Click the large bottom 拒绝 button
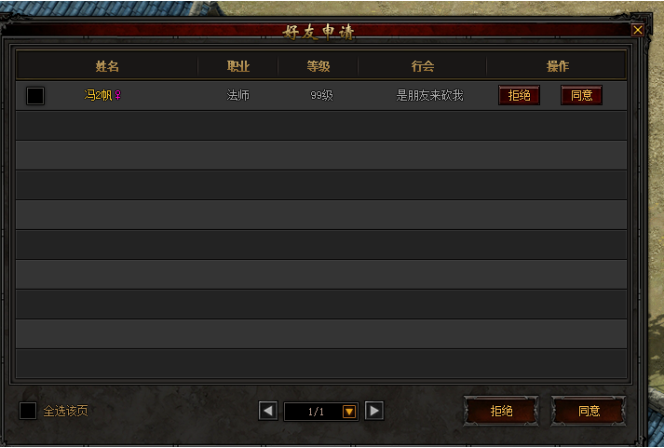This screenshot has width=664, height=448. [x=501, y=411]
